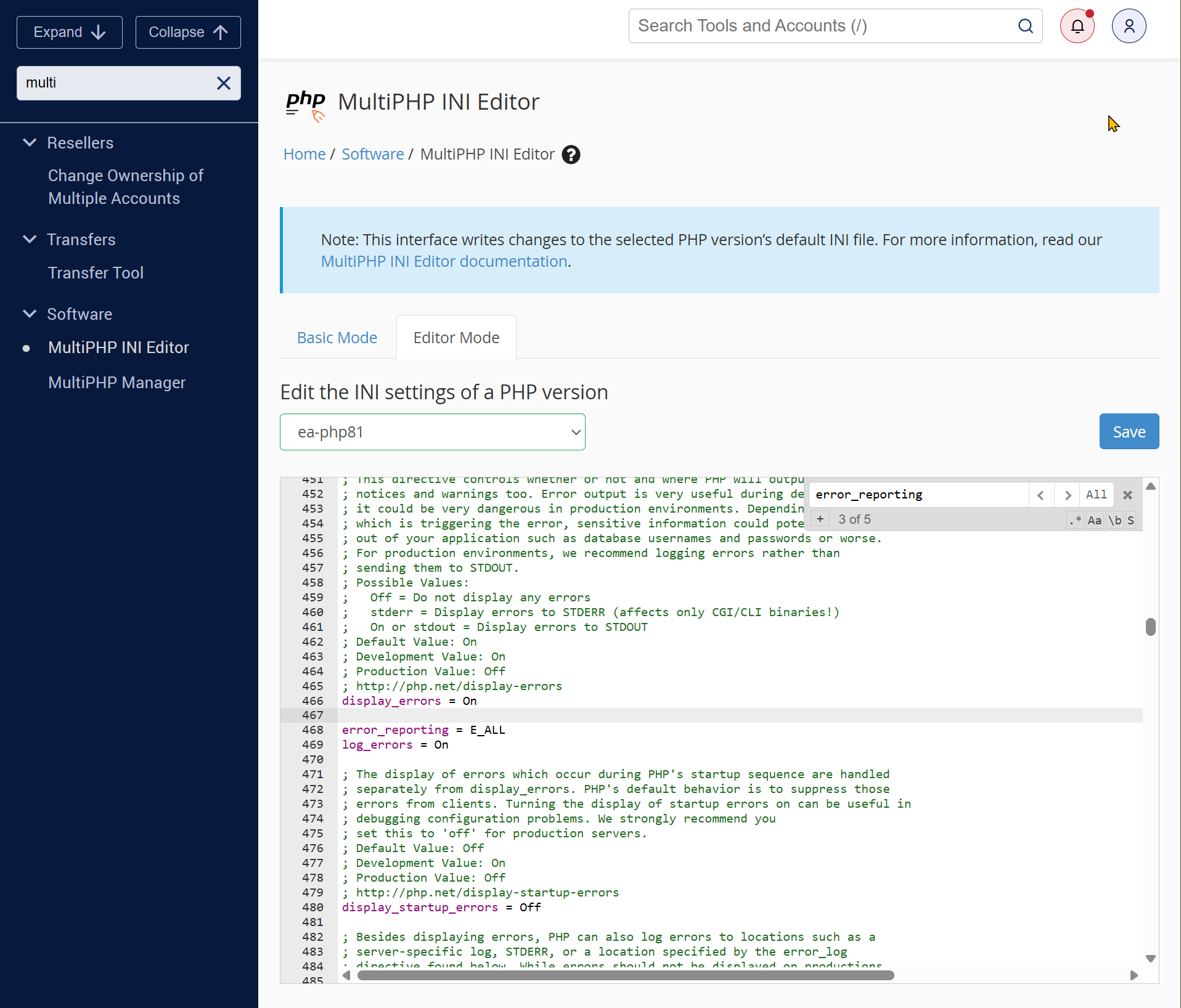Close the editor search box
Image resolution: width=1181 pixels, height=1008 pixels.
coord(1127,495)
